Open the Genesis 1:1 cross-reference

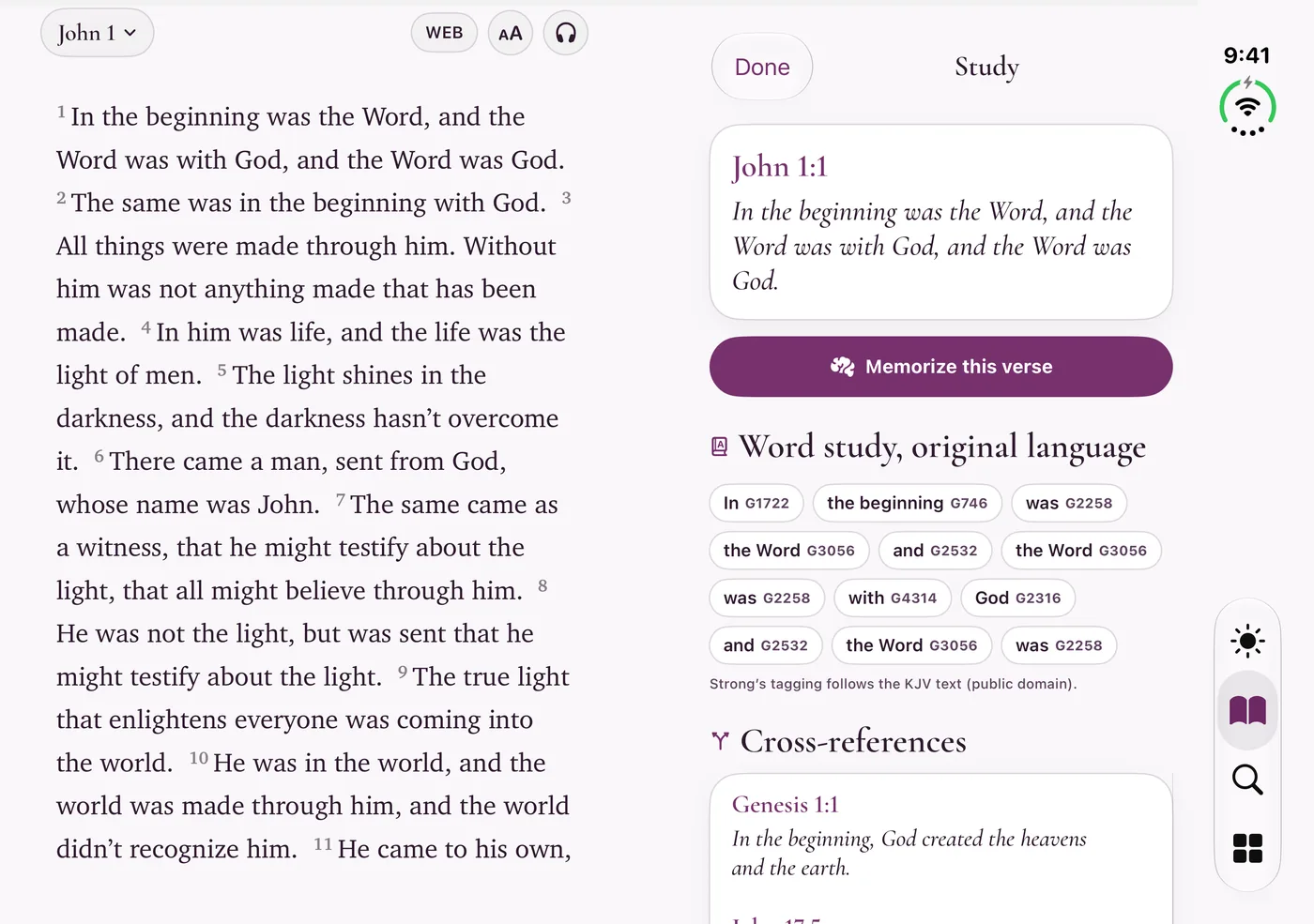[941, 838]
